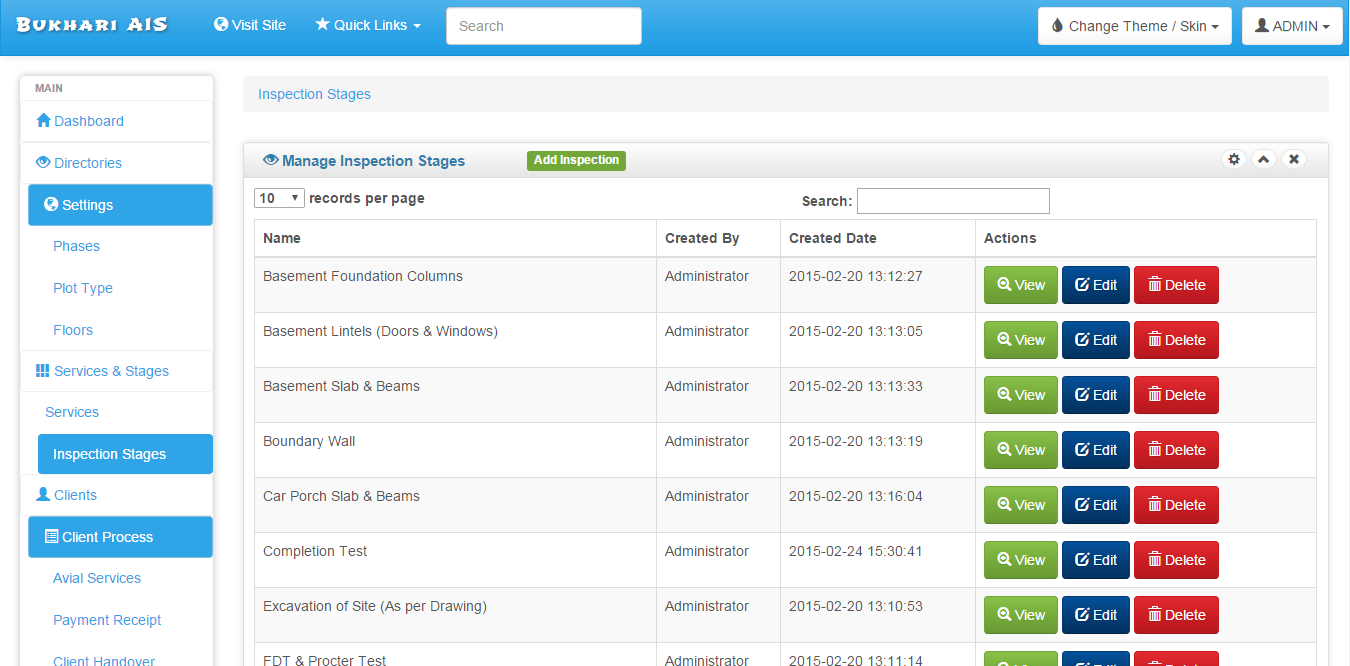Click the gear settings icon in panel header
The width and height of the screenshot is (1350, 666).
pyautogui.click(x=1234, y=159)
